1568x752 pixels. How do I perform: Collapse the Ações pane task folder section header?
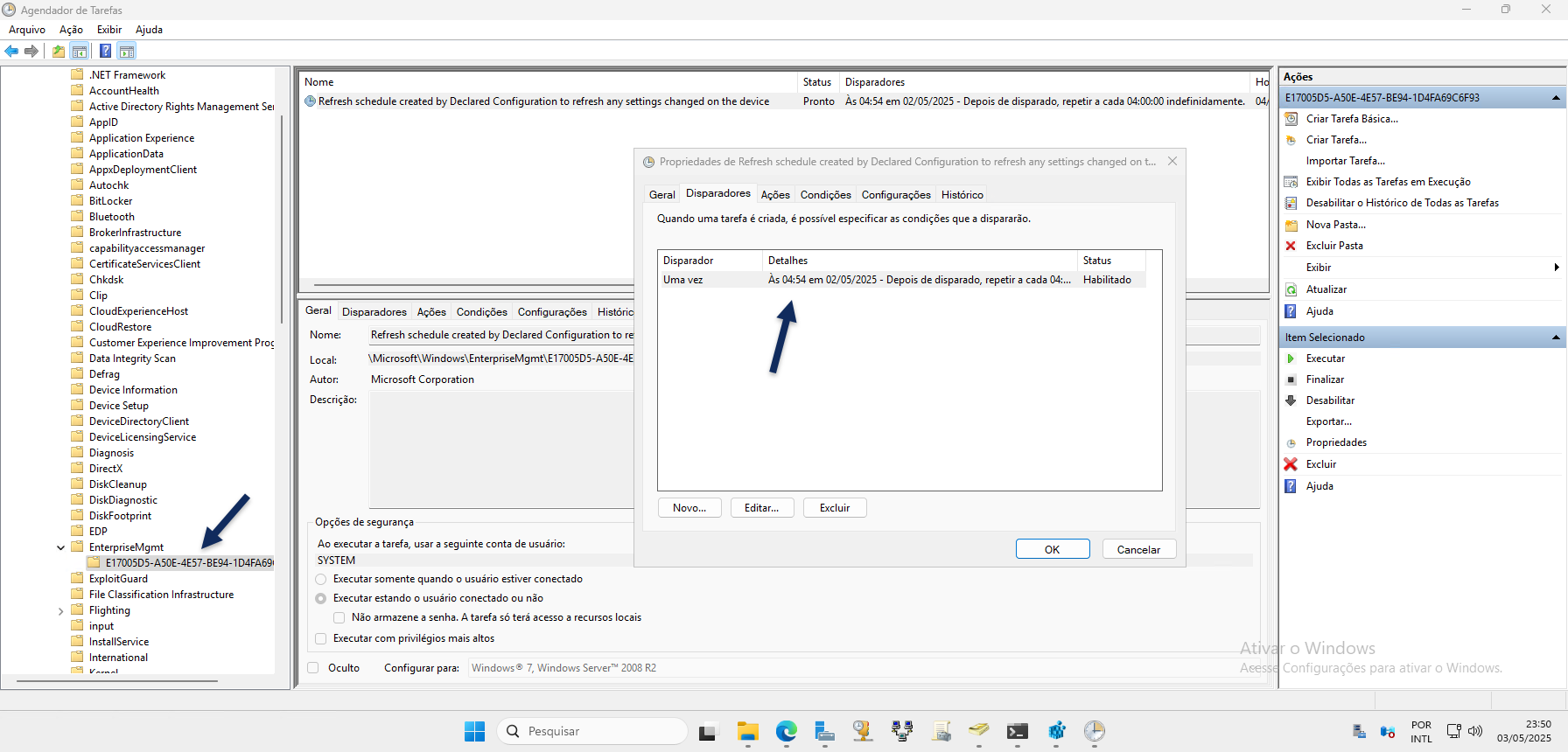[x=1556, y=98]
